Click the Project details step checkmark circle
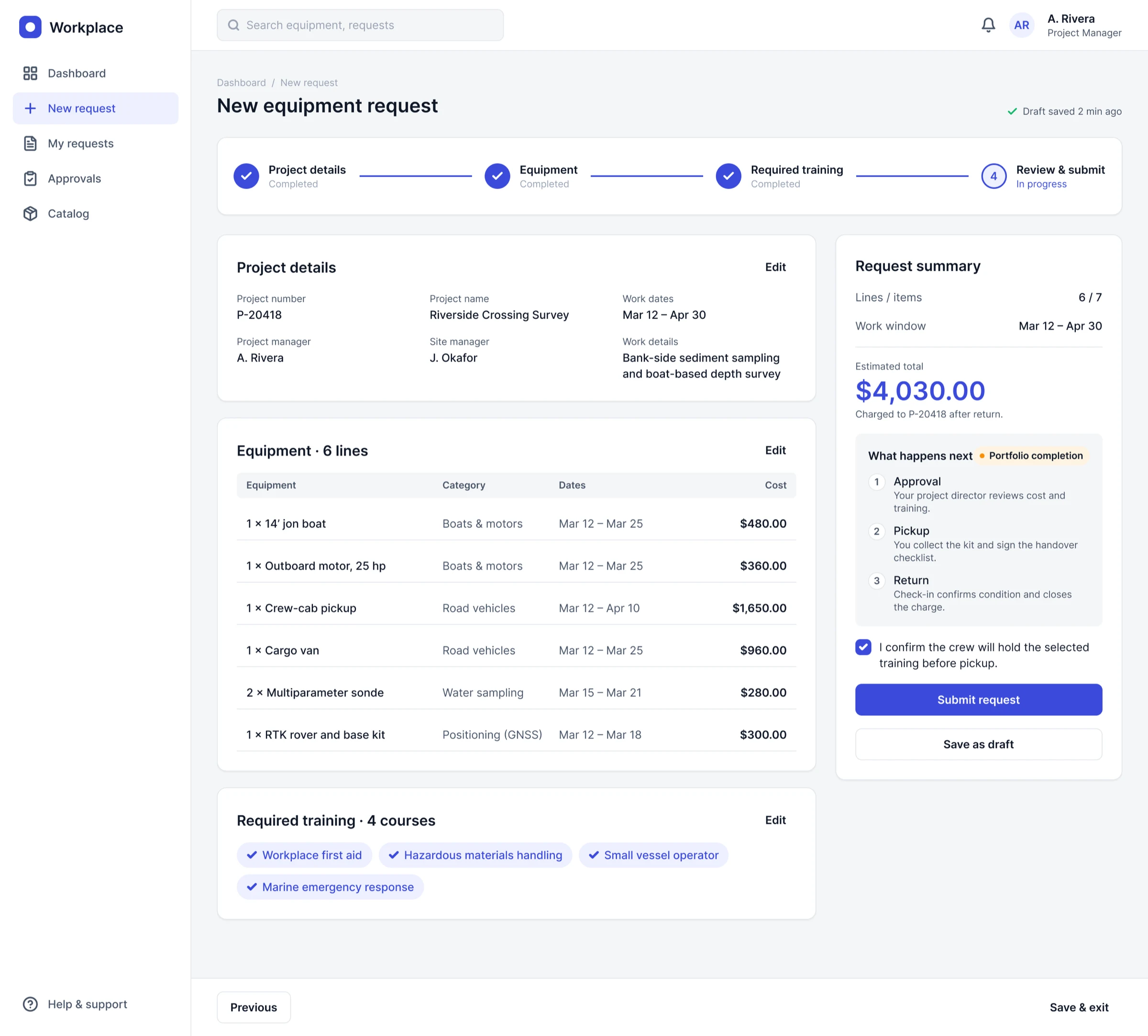Screen dimensions: 1148x1036 [246, 176]
